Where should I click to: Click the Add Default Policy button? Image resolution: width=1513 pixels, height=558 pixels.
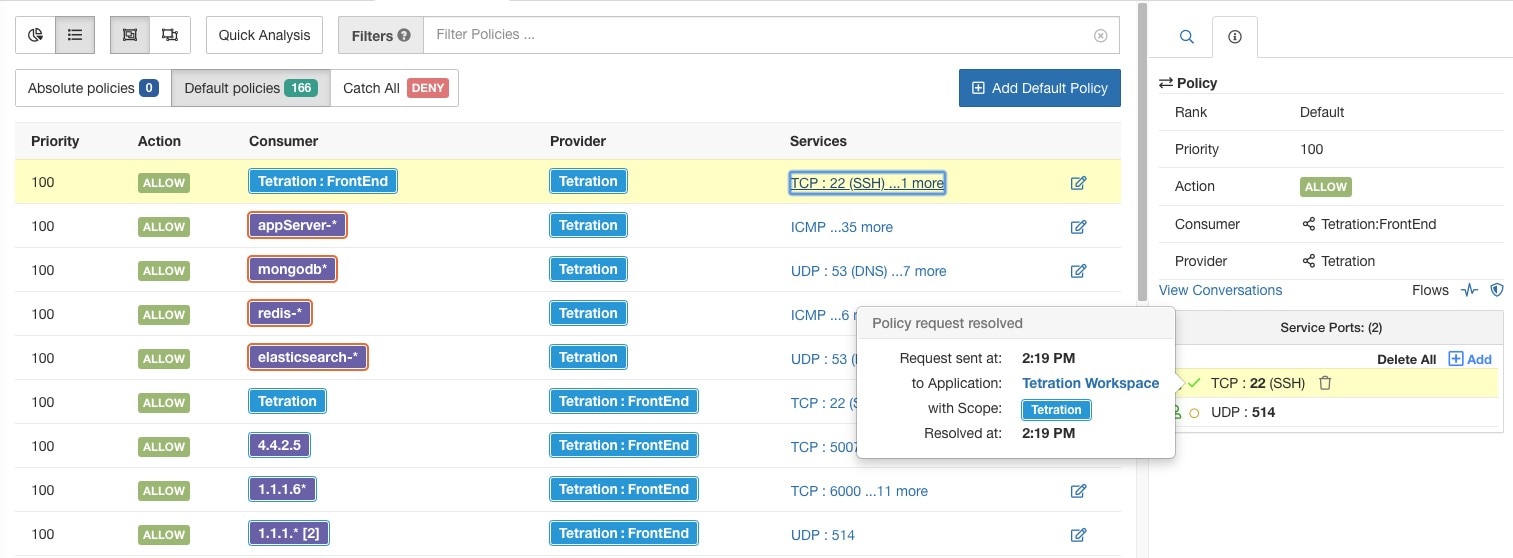point(1039,88)
